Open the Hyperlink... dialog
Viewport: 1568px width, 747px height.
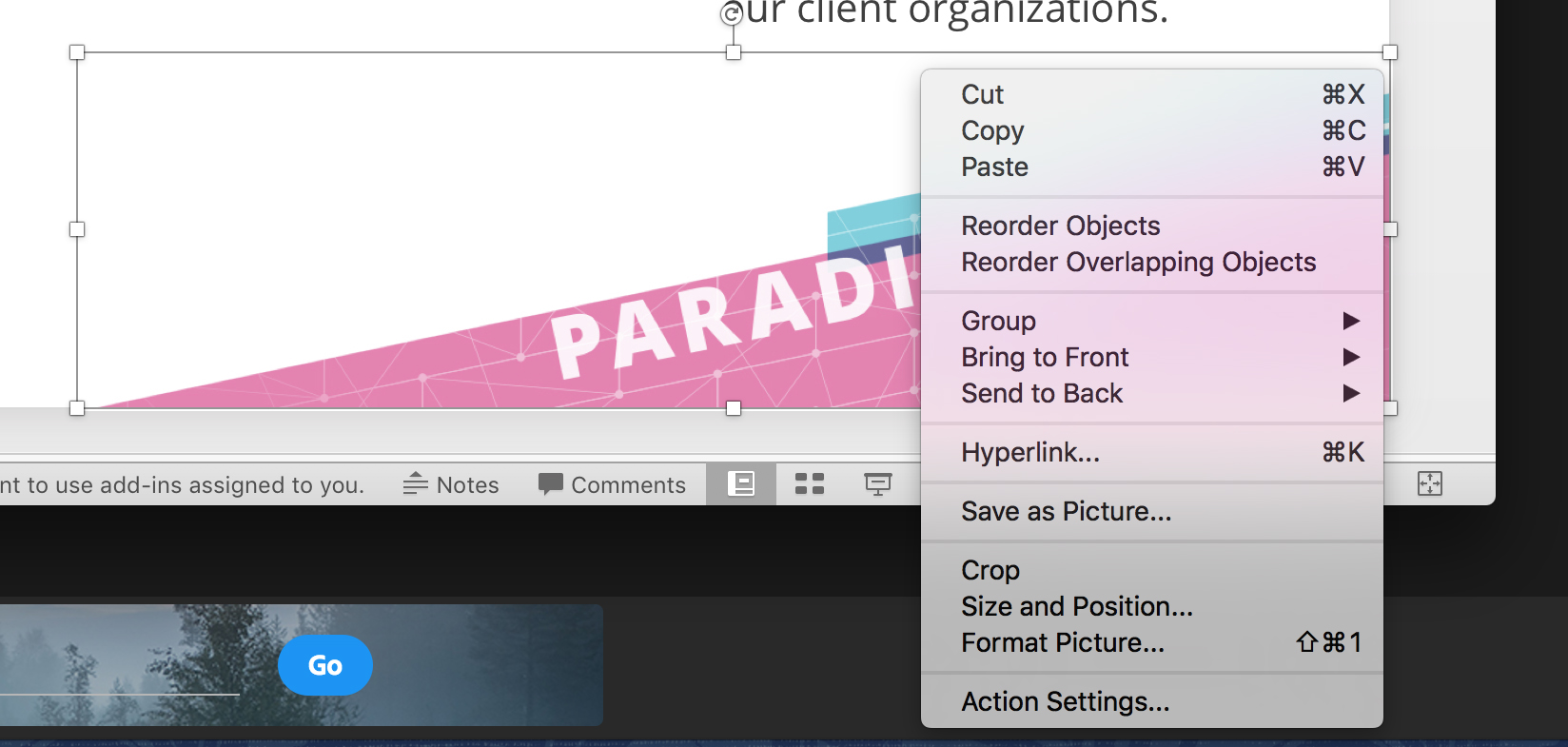tap(1151, 452)
